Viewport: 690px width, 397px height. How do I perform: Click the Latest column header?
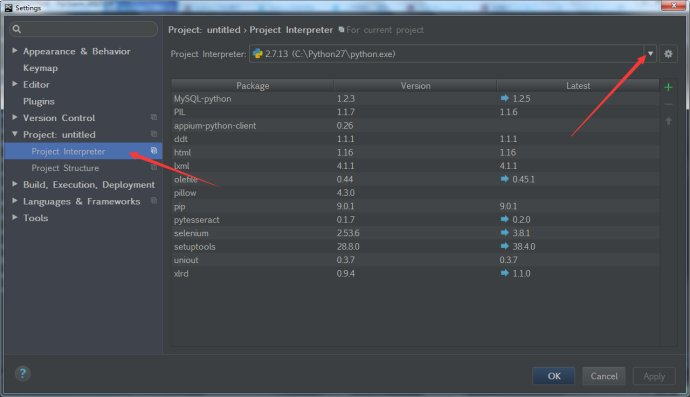(578, 85)
